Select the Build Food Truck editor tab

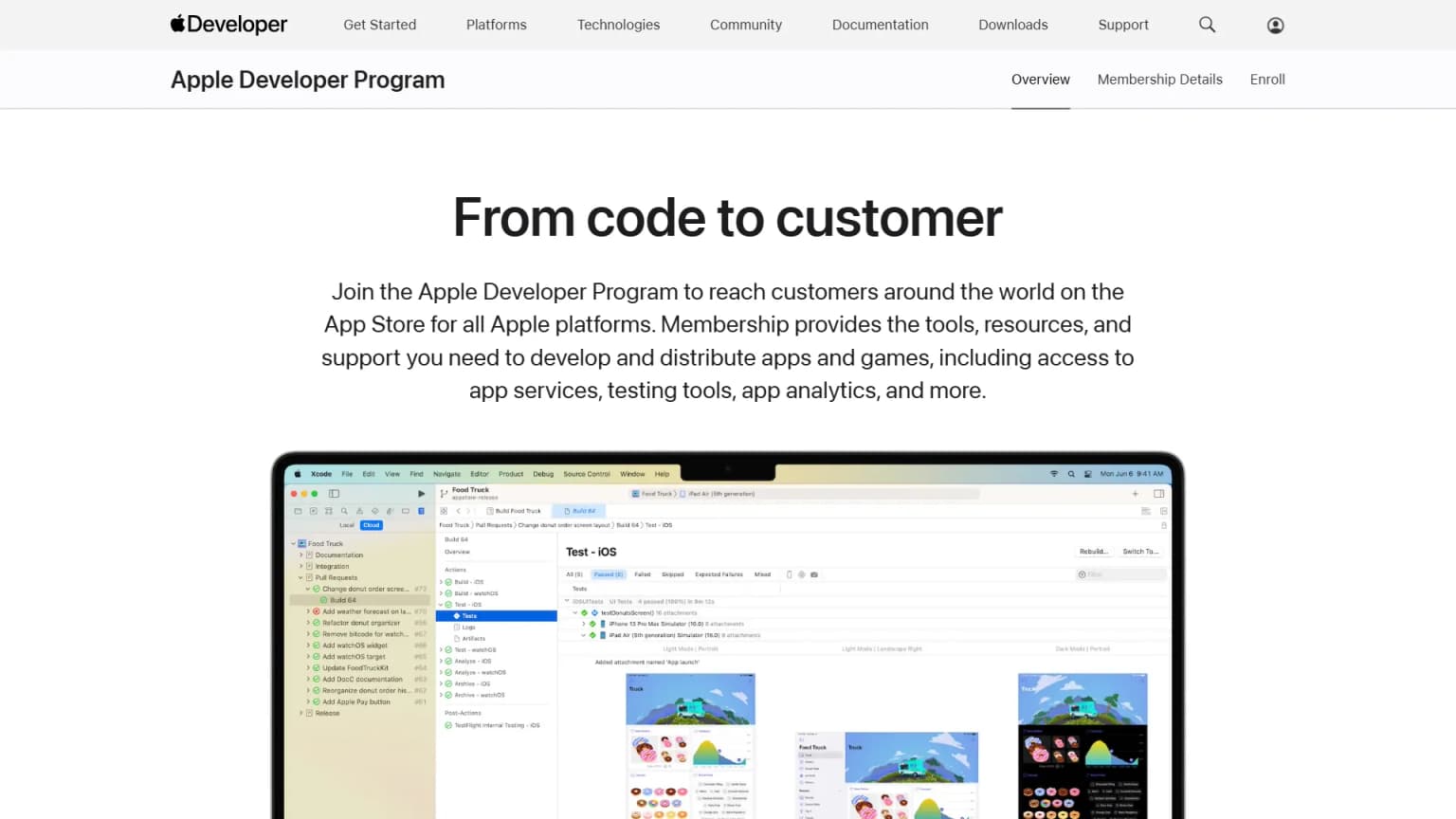pyautogui.click(x=514, y=511)
